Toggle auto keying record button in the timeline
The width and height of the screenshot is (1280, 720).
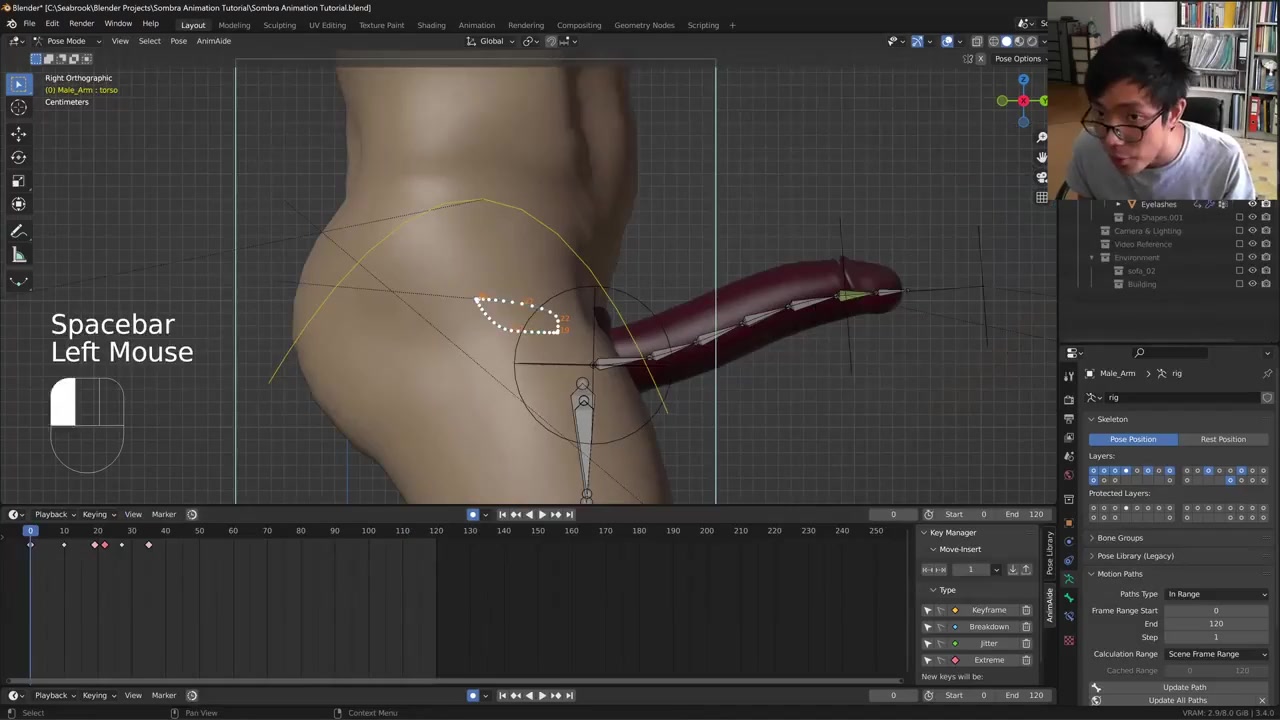pyautogui.click(x=473, y=515)
